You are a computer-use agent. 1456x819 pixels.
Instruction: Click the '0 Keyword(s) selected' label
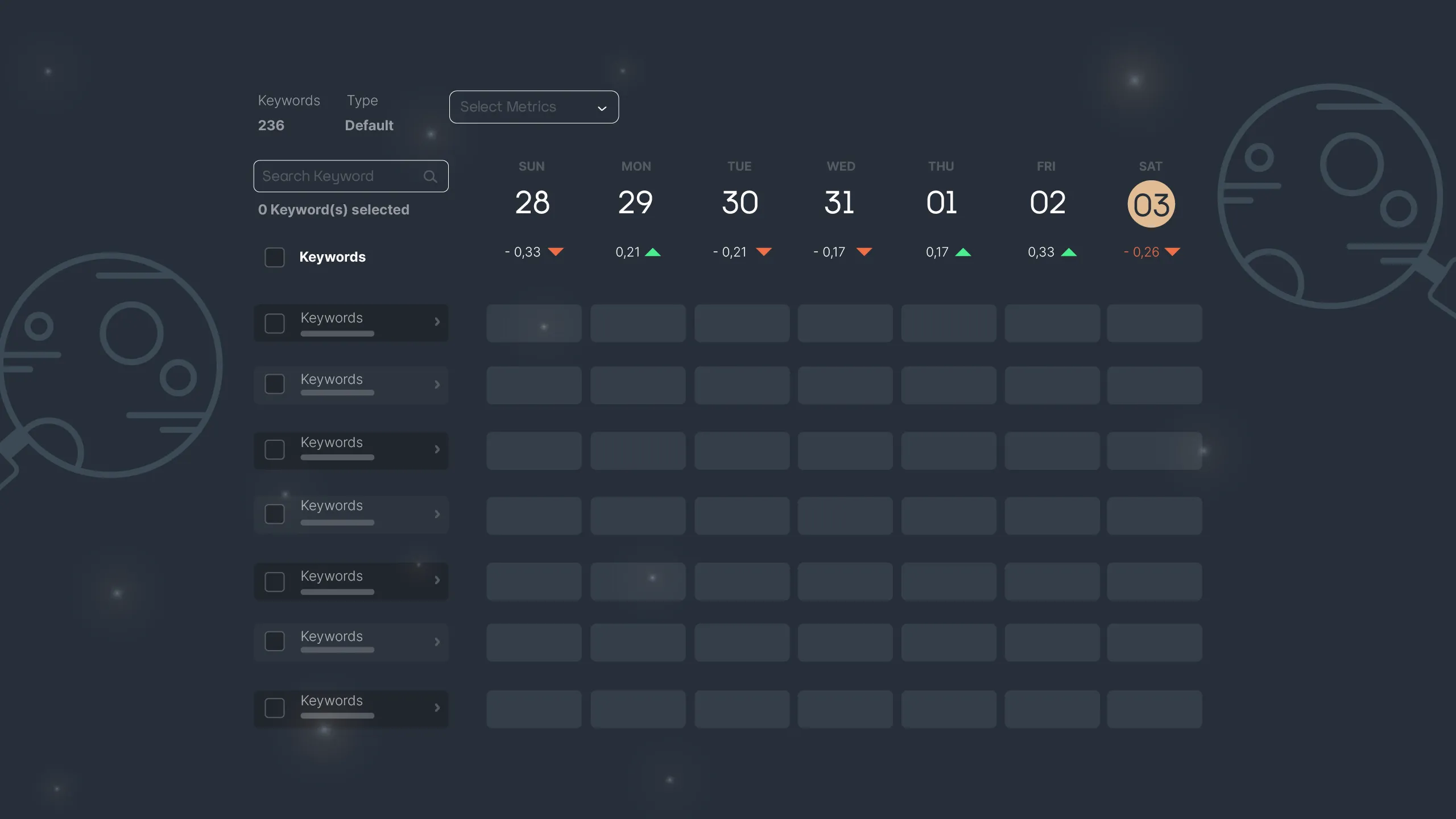coord(334,210)
